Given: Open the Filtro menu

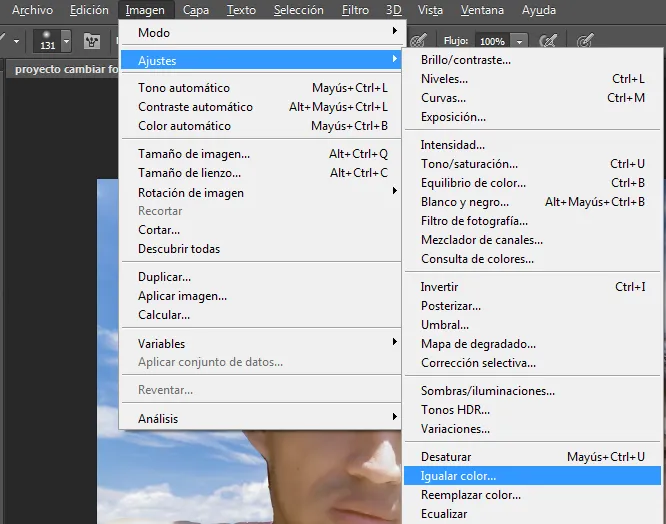Looking at the screenshot, I should pyautogui.click(x=356, y=10).
